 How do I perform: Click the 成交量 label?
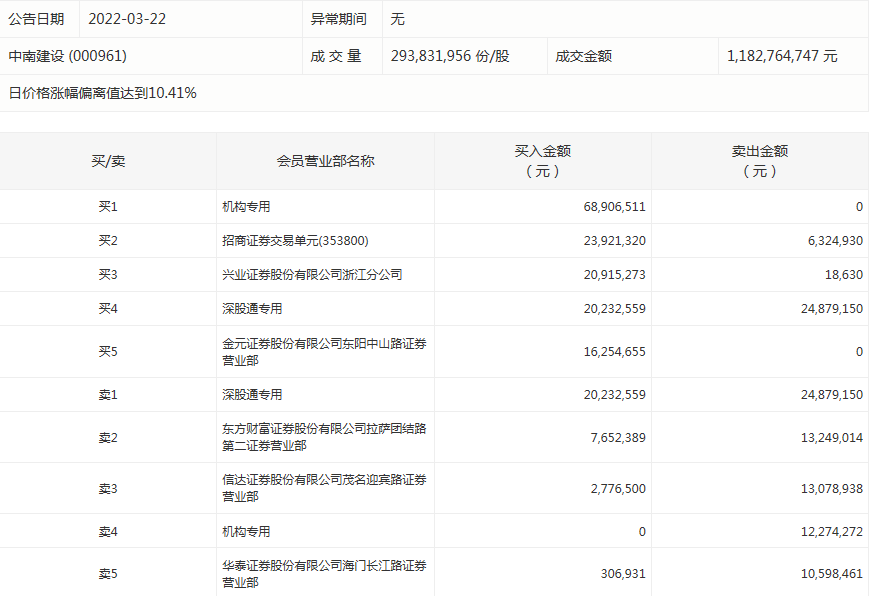click(x=336, y=56)
